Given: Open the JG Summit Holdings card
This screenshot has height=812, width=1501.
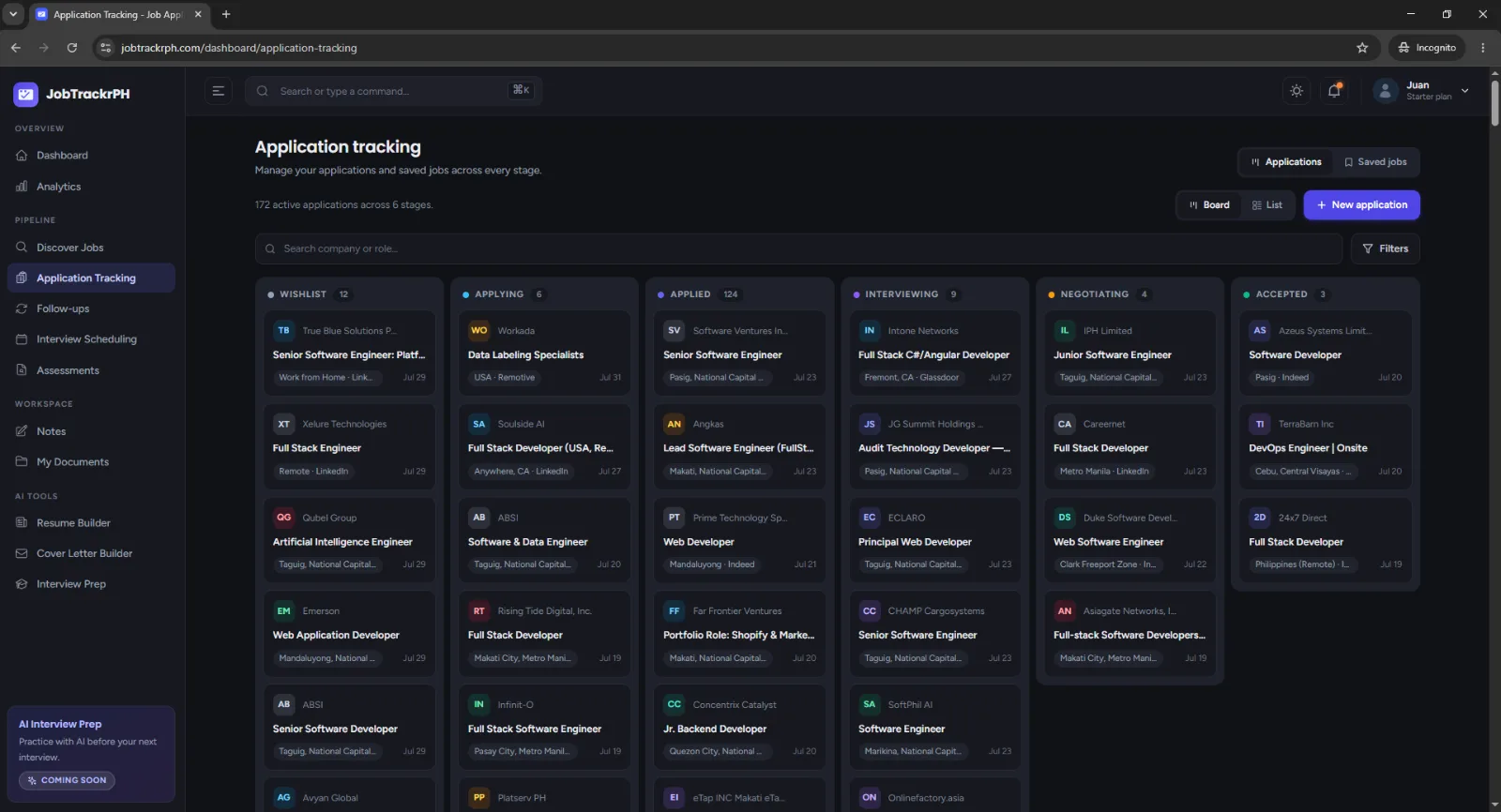Looking at the screenshot, I should [934, 447].
